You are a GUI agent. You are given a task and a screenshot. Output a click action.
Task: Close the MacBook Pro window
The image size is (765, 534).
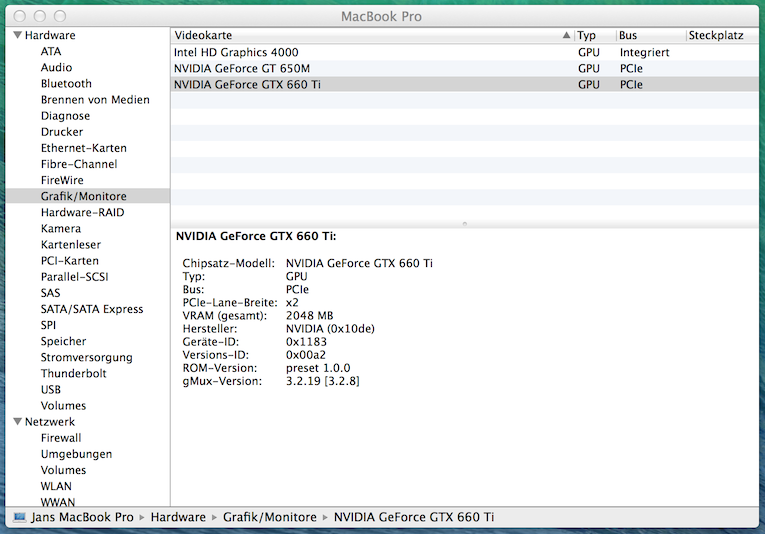20,16
